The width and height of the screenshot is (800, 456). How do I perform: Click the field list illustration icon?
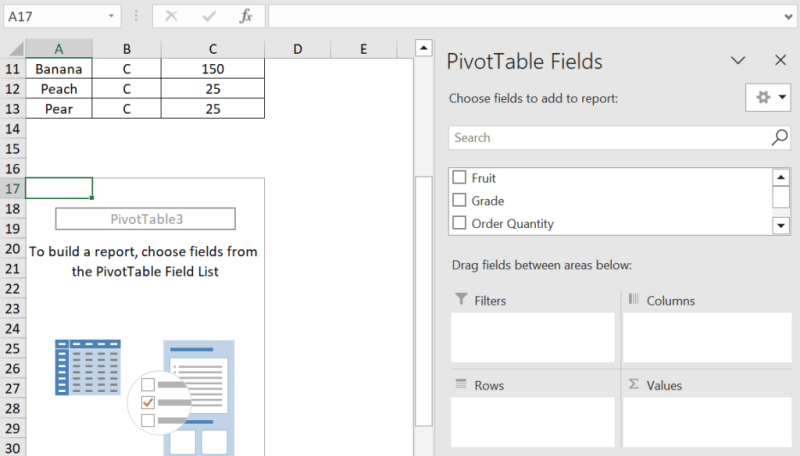pyautogui.click(x=199, y=398)
